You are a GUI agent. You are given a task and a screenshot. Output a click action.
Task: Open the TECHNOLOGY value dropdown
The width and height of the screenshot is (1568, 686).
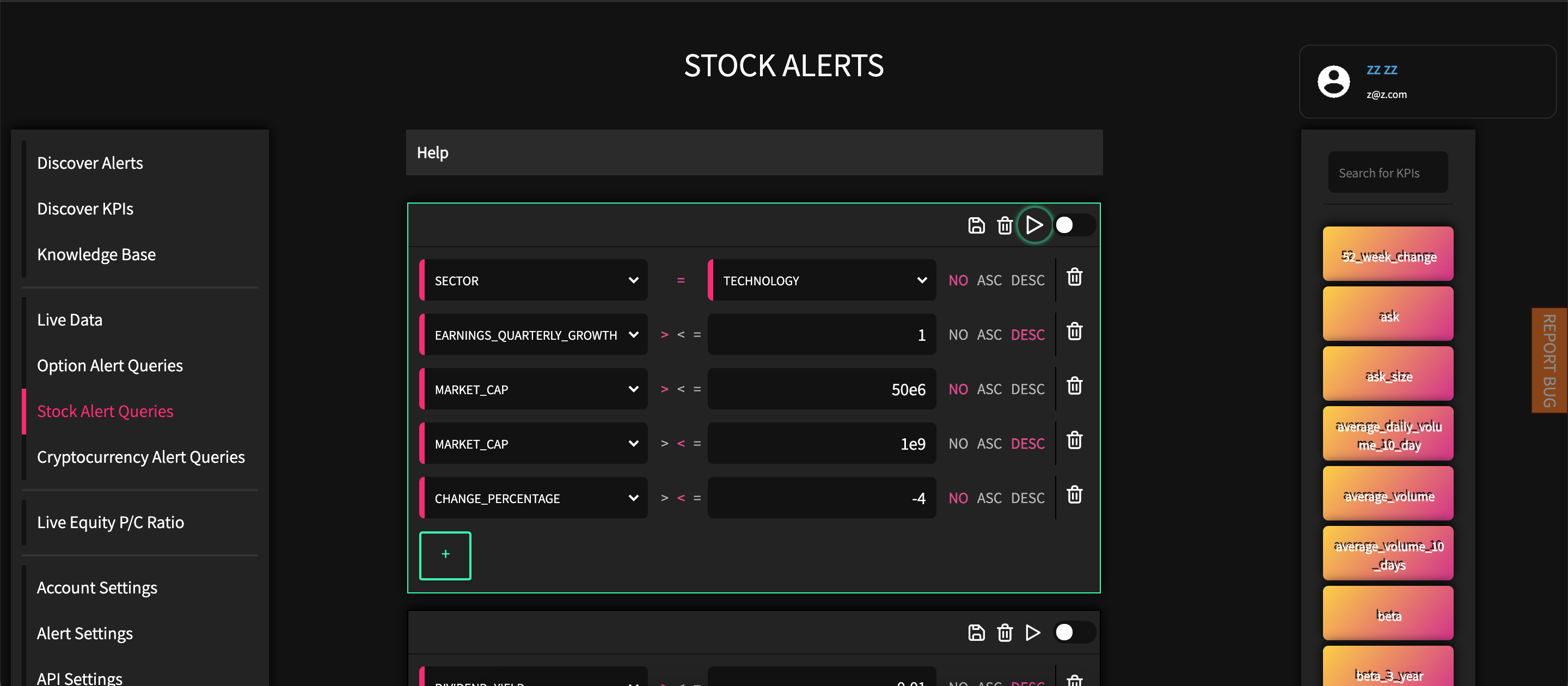coord(822,280)
